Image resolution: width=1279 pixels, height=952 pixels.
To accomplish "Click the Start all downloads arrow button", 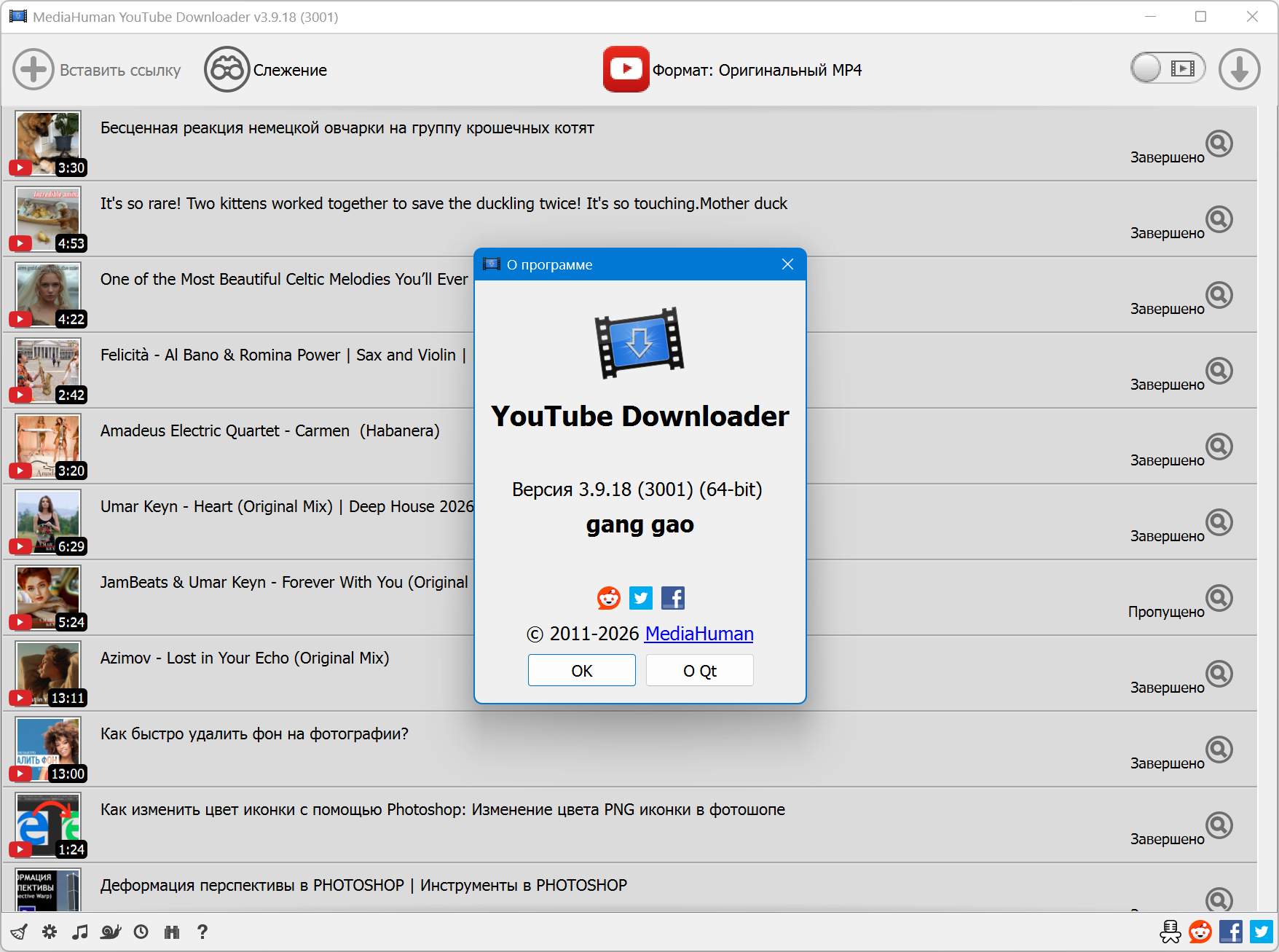I will [x=1239, y=70].
